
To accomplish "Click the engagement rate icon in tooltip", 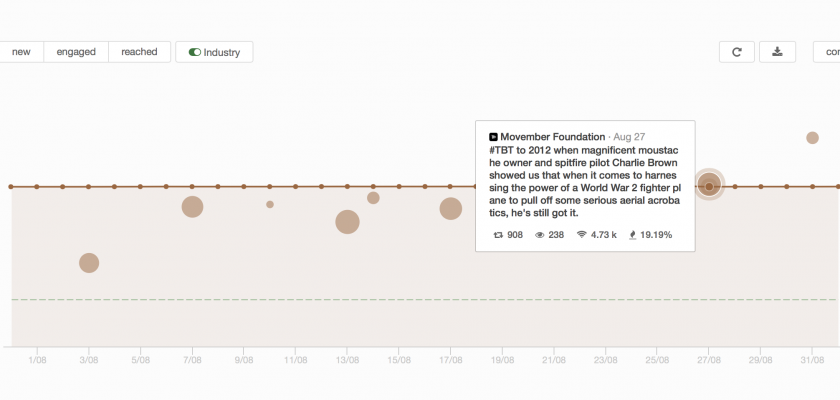I will click(632, 235).
